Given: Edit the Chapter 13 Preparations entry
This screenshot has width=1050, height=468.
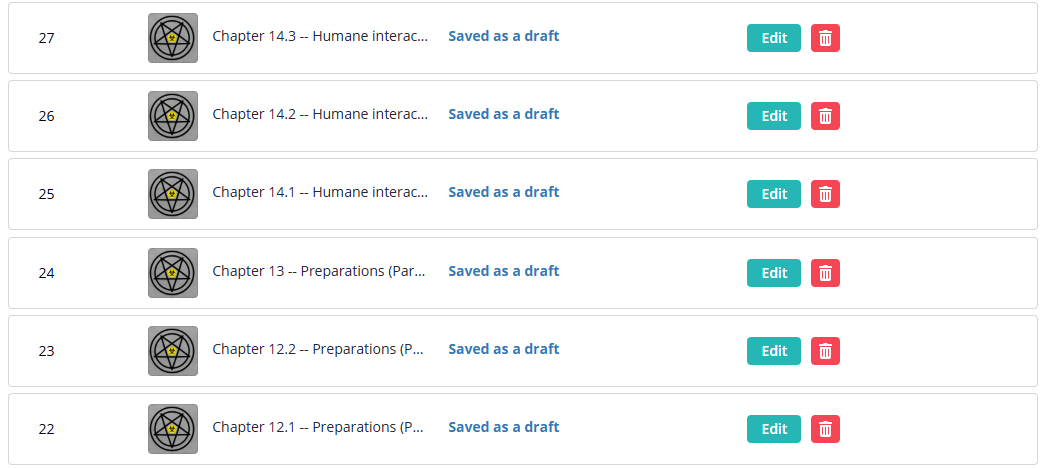Looking at the screenshot, I should click(x=773, y=273).
